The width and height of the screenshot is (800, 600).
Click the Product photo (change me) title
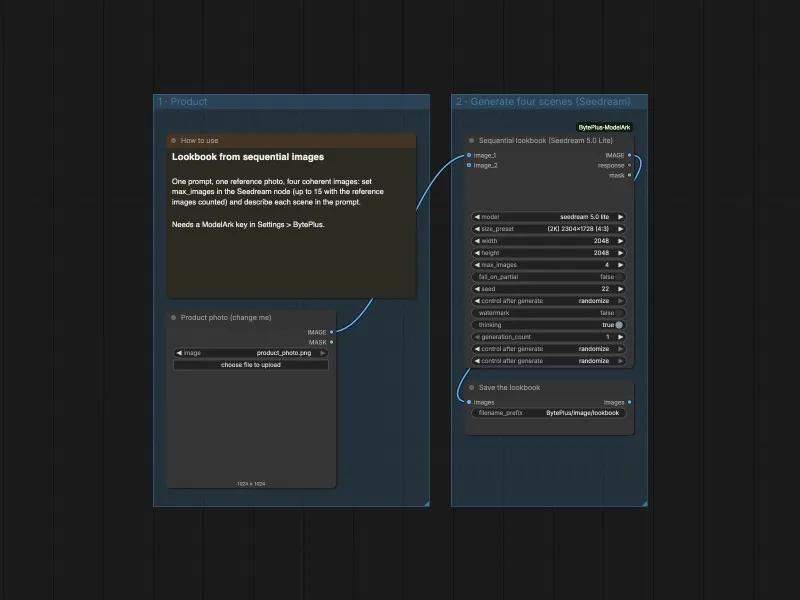click(x=226, y=317)
